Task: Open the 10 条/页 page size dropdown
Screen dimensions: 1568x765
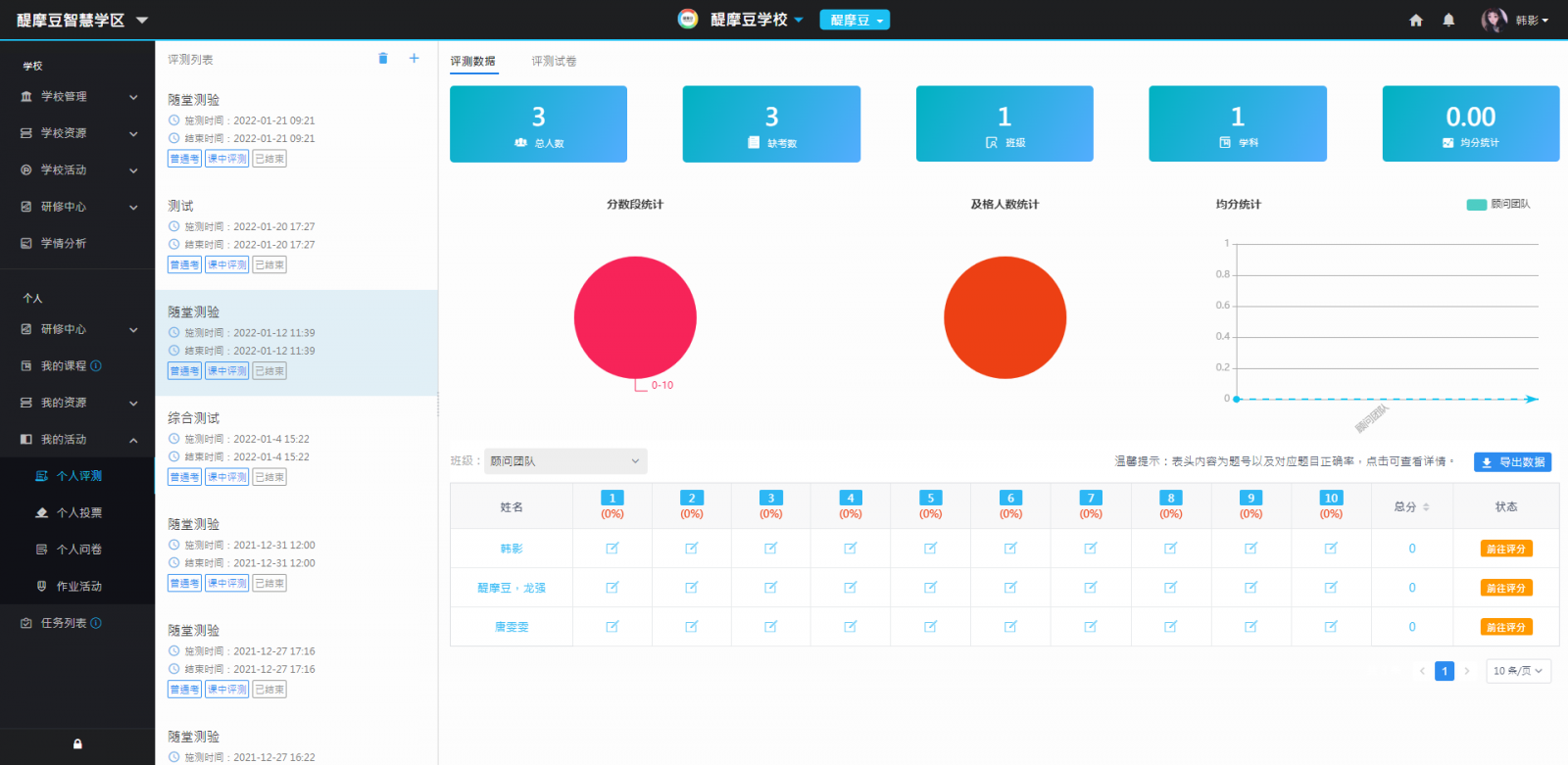Action: [x=1518, y=671]
